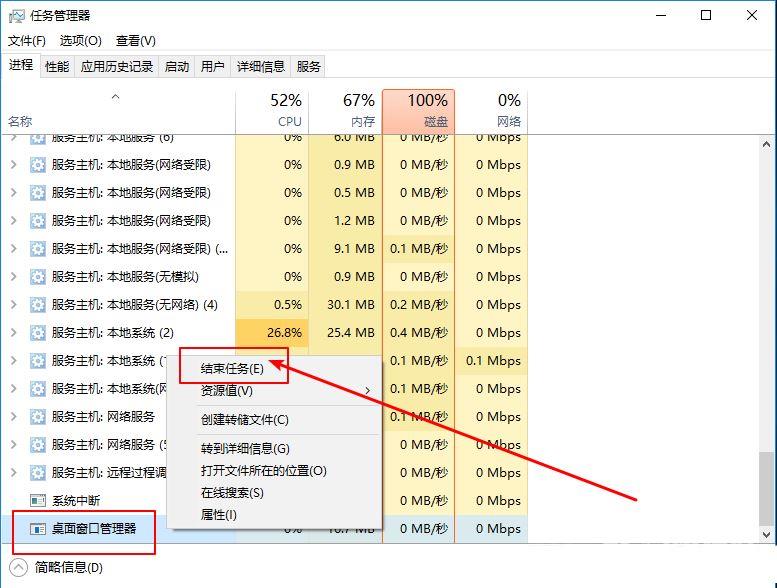The height and width of the screenshot is (588, 777).
Task: Click gear icon of 本地服务(无网络) (4) row
Action: (38, 305)
